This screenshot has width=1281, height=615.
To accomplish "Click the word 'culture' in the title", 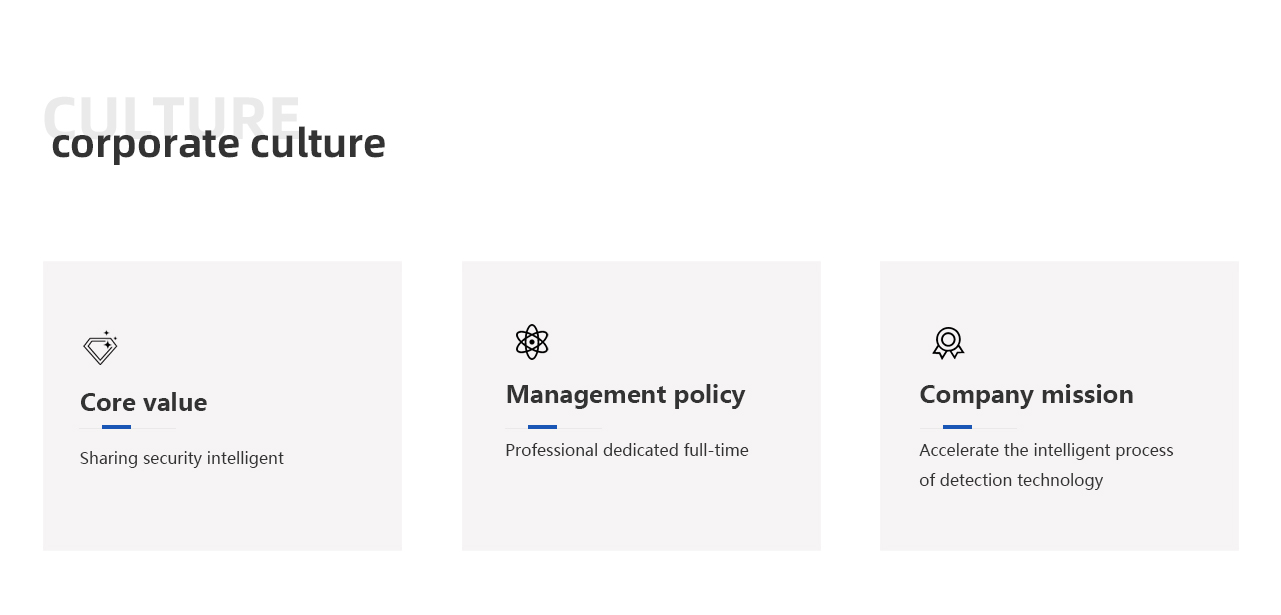I will [318, 143].
